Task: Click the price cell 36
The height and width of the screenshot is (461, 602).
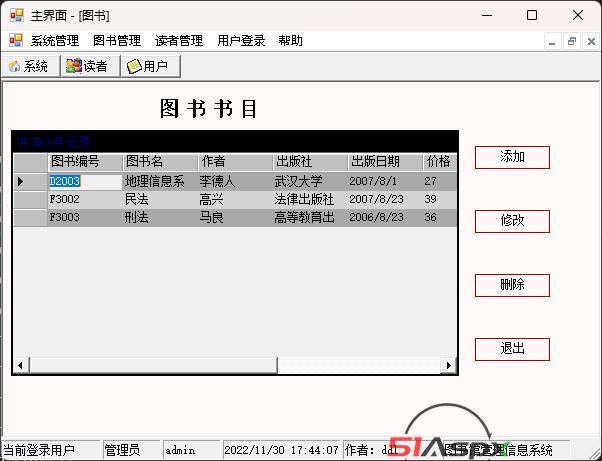Action: pos(440,218)
